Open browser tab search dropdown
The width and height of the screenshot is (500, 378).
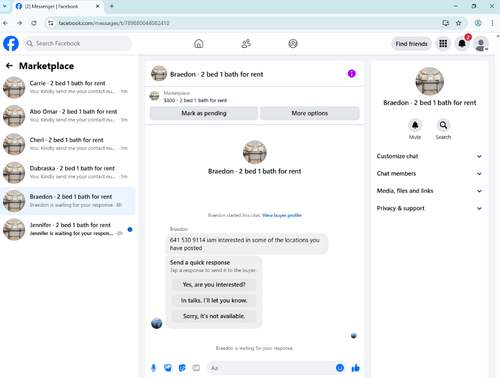point(5,6)
